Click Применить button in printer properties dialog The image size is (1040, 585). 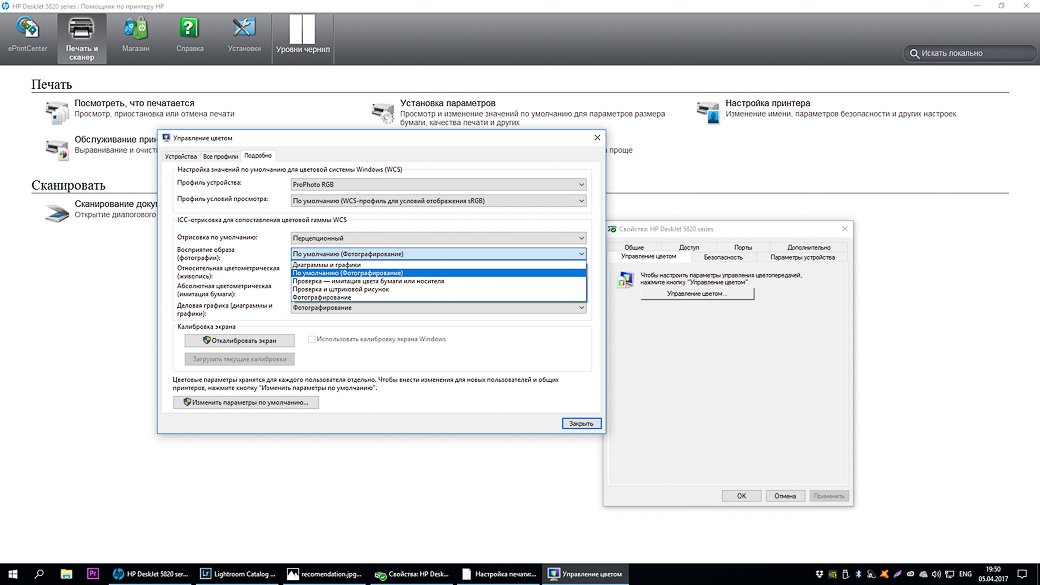[x=829, y=496]
